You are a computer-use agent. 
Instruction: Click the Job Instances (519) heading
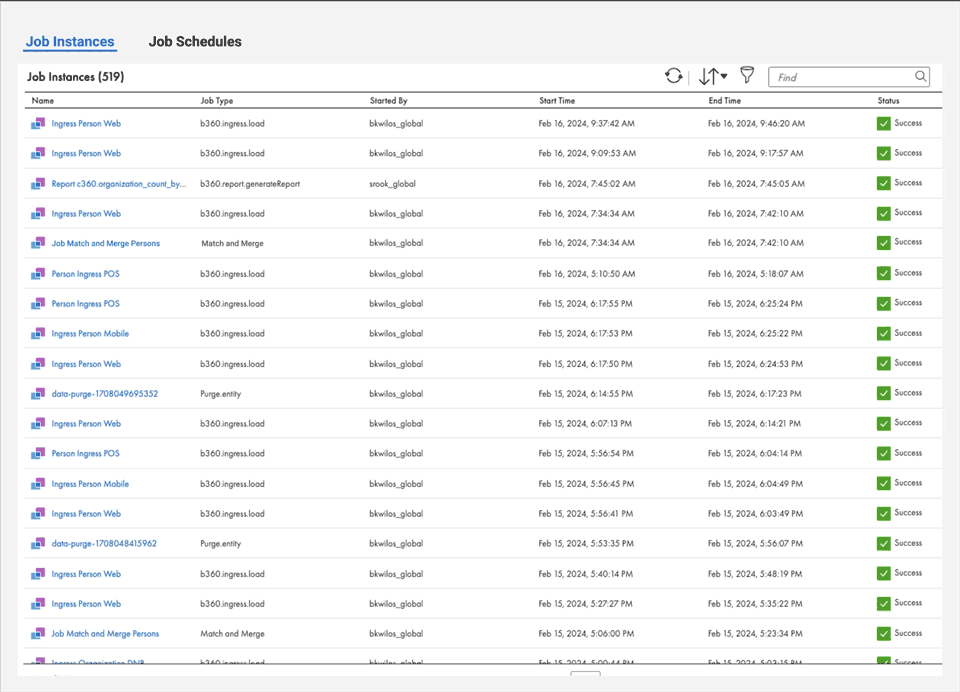(75, 77)
